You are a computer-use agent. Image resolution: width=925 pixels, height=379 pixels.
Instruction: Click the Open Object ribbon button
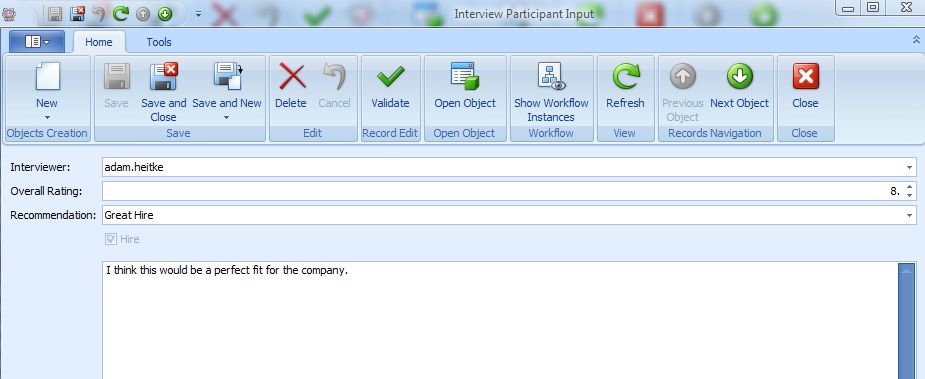(465, 86)
